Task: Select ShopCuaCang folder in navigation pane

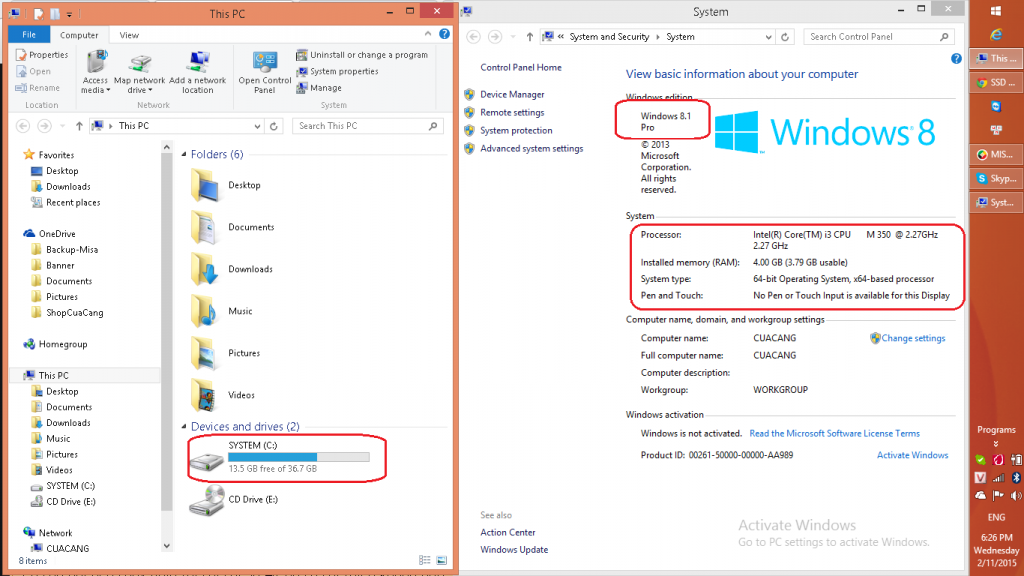Action: pyautogui.click(x=67, y=313)
